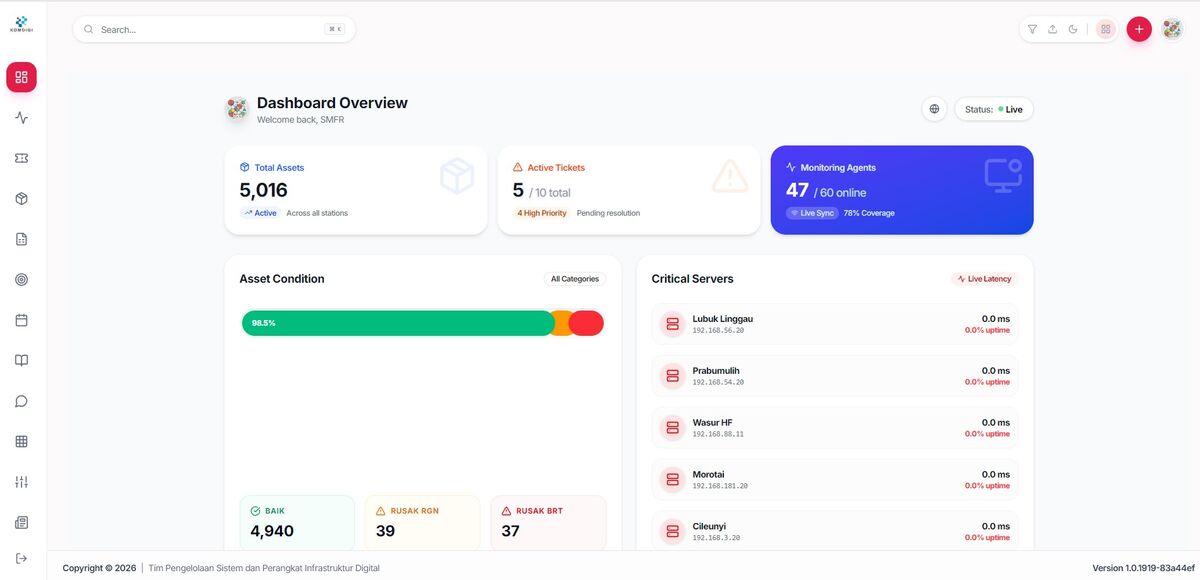Click the monitor icon on Monitoring Agents card

tap(1003, 176)
